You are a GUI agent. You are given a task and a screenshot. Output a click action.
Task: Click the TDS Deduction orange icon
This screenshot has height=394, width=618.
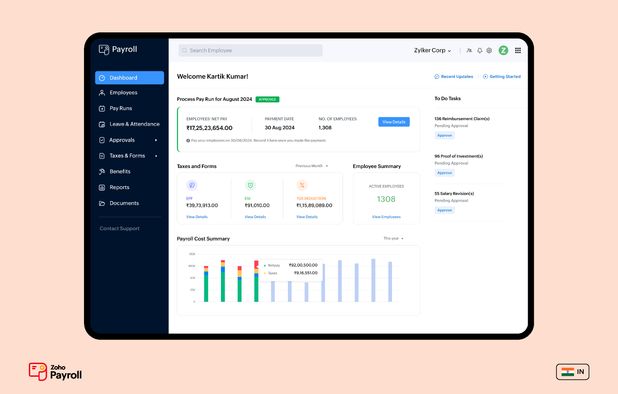click(302, 185)
